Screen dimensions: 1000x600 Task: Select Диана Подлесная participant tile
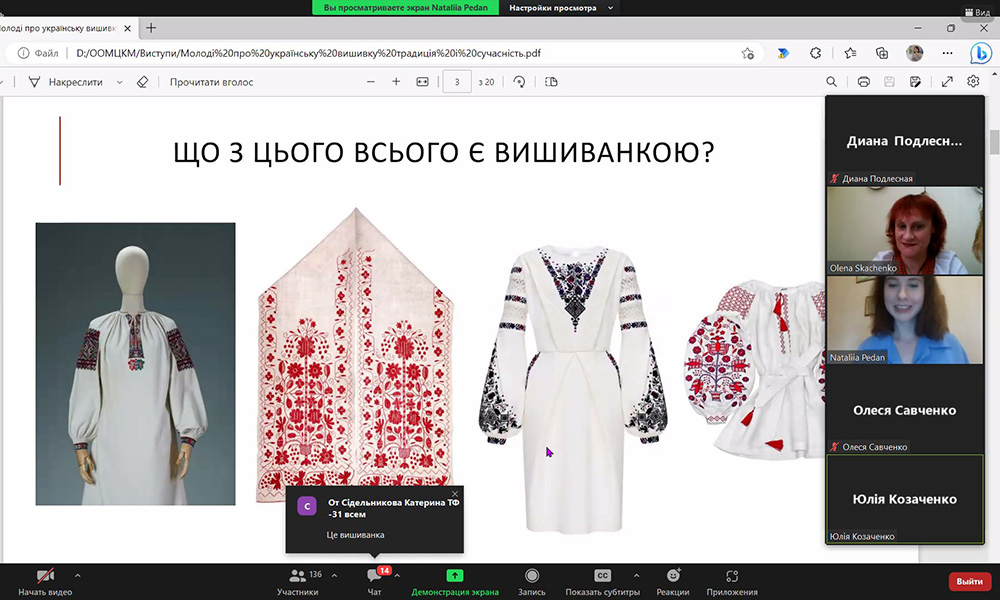click(x=904, y=141)
